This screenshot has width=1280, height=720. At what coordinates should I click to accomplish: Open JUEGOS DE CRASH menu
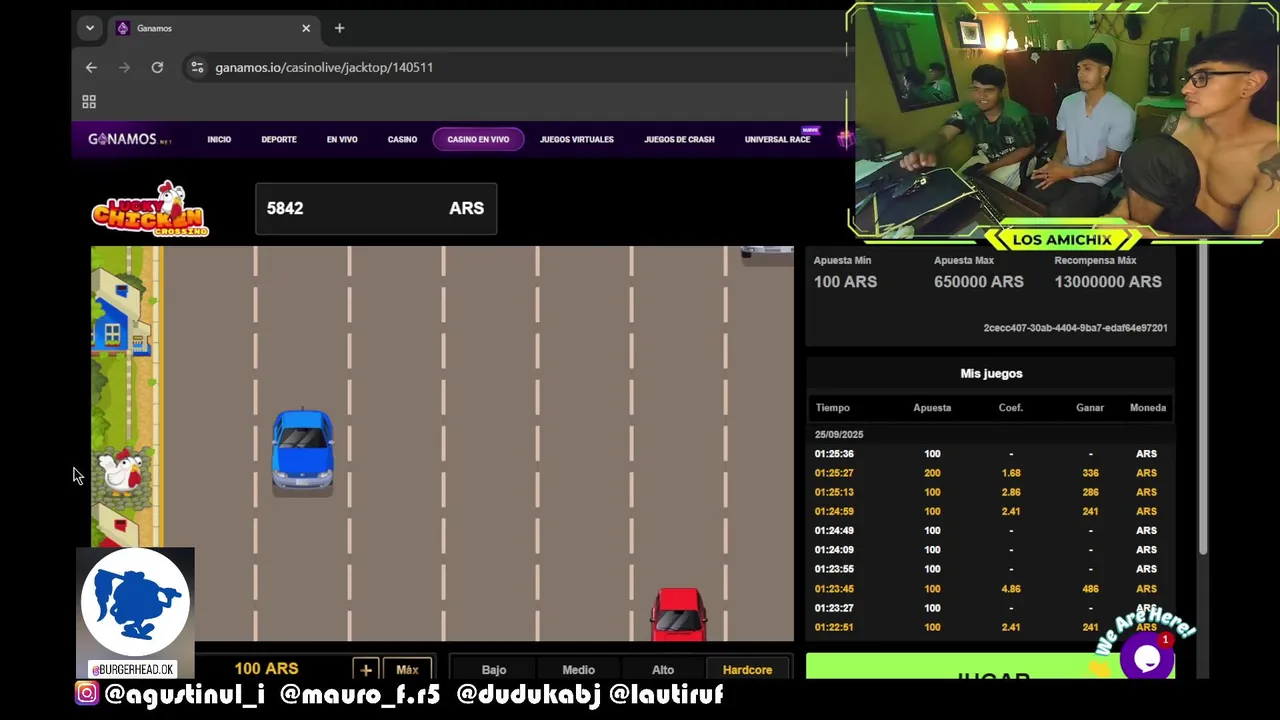pyautogui.click(x=679, y=139)
